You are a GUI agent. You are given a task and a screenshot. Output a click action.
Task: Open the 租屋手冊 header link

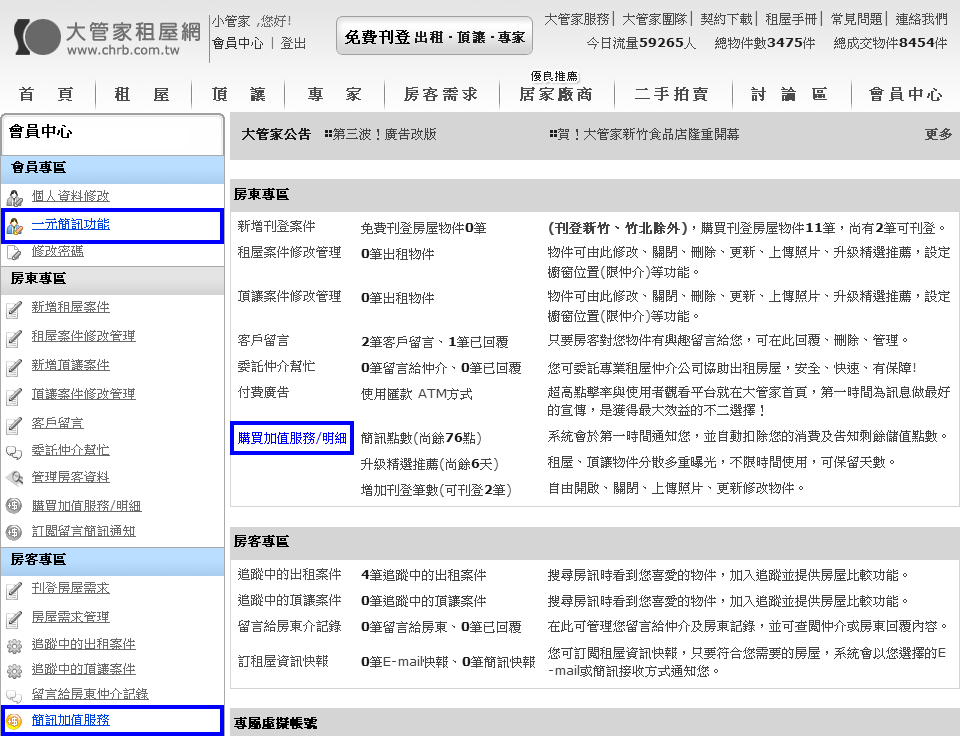coord(791,20)
